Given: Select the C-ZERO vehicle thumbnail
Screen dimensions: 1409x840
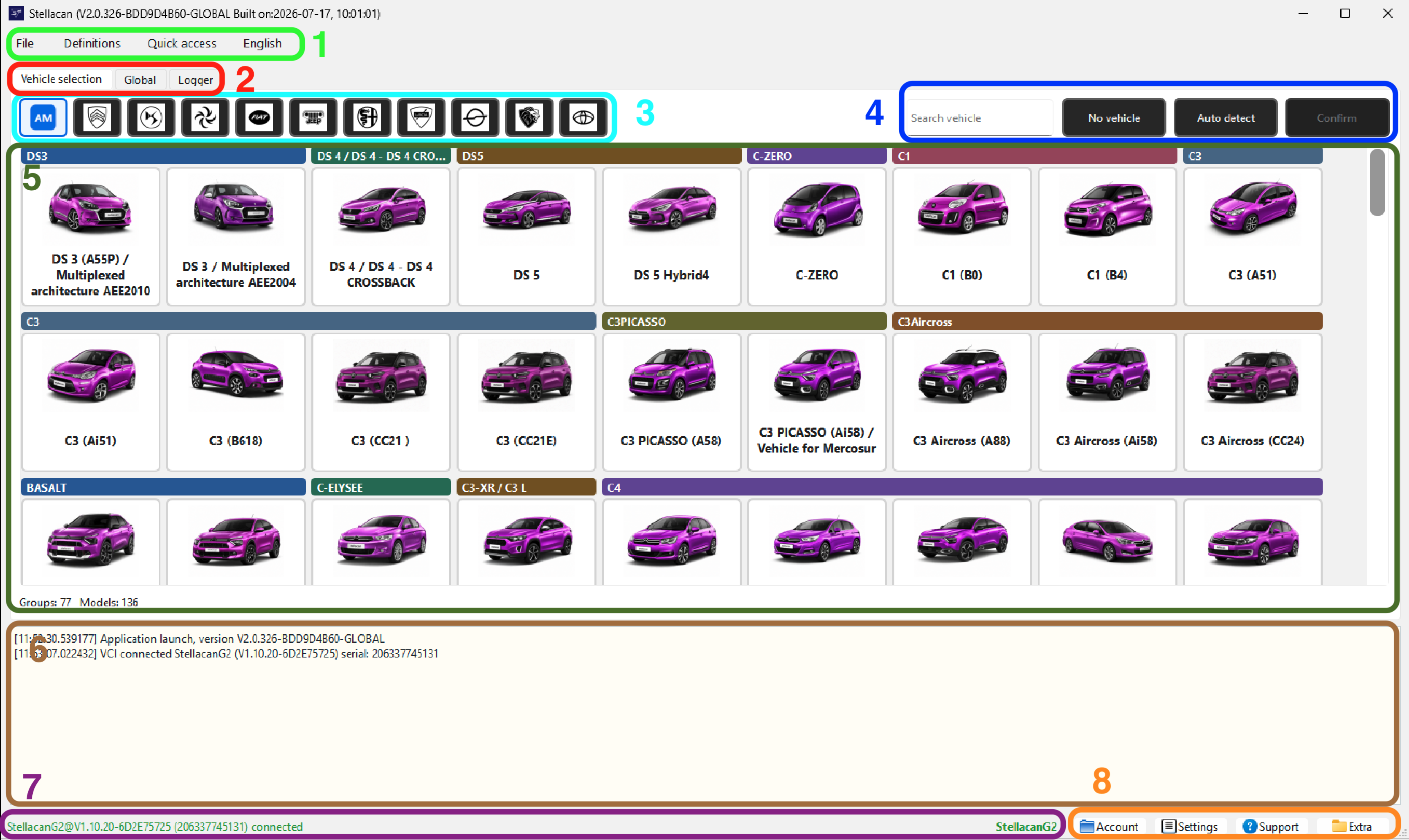Looking at the screenshot, I should (x=817, y=236).
